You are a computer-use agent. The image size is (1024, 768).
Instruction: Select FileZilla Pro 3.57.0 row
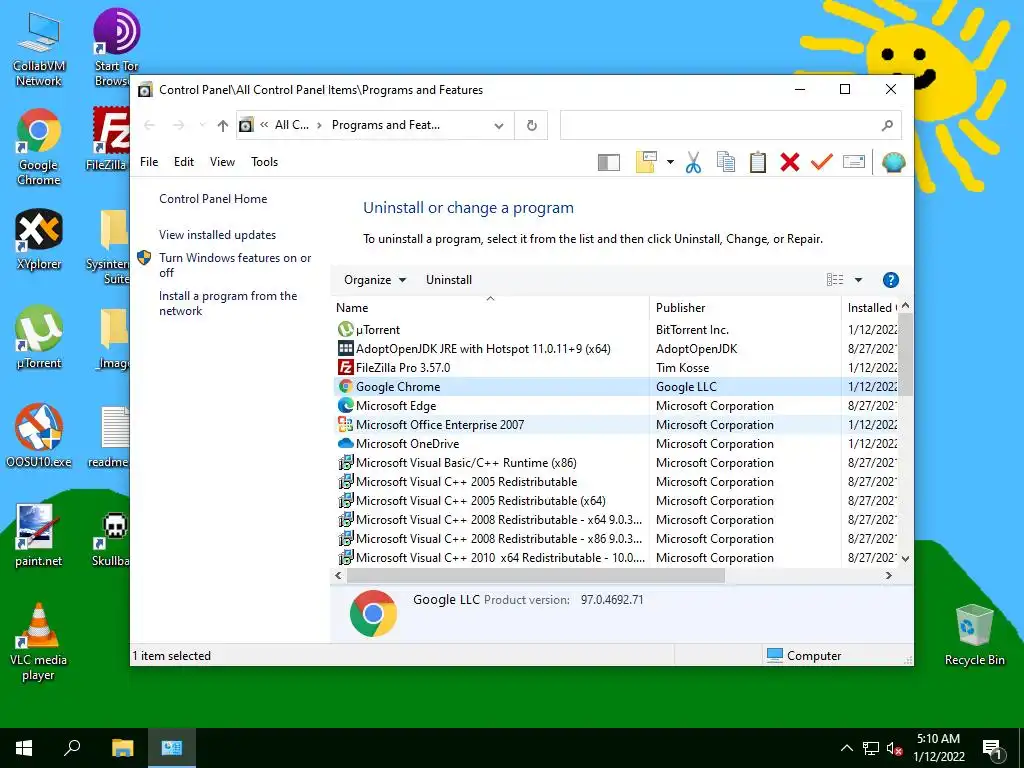[616, 368]
